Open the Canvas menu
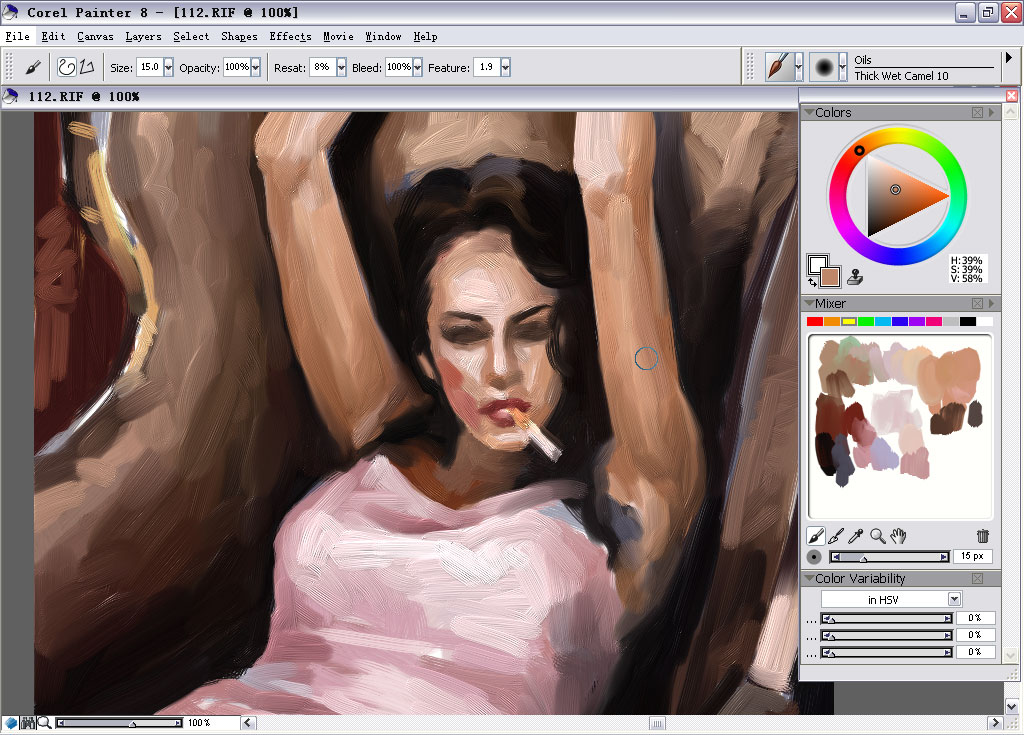The image size is (1024, 735). click(x=95, y=37)
